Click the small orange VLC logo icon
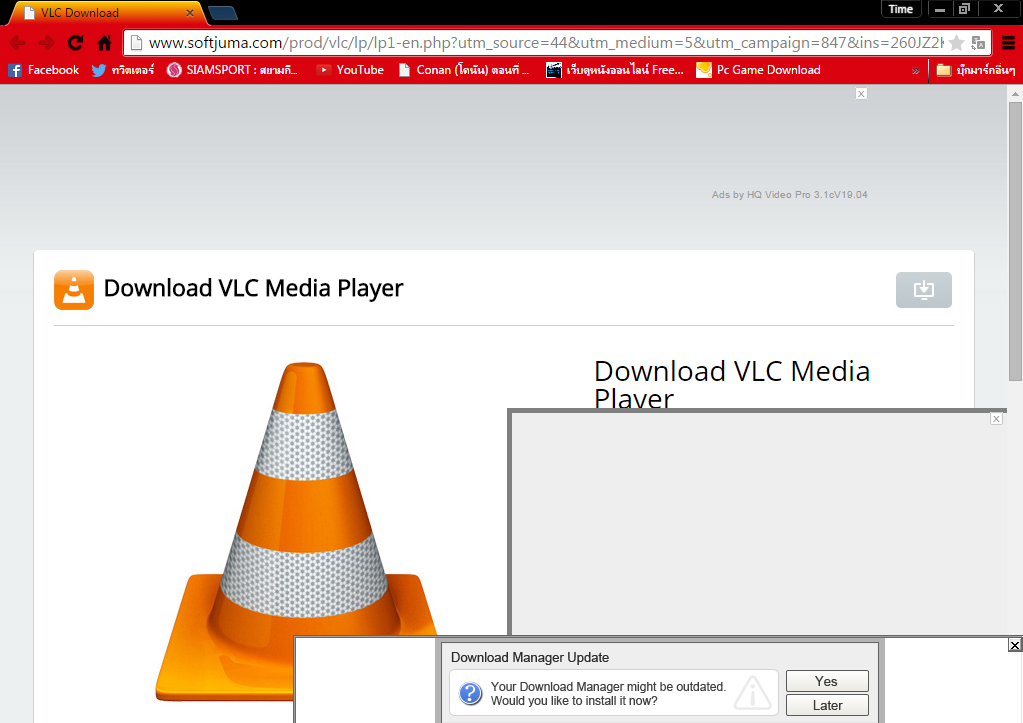The width and height of the screenshot is (1023, 723). point(74,290)
